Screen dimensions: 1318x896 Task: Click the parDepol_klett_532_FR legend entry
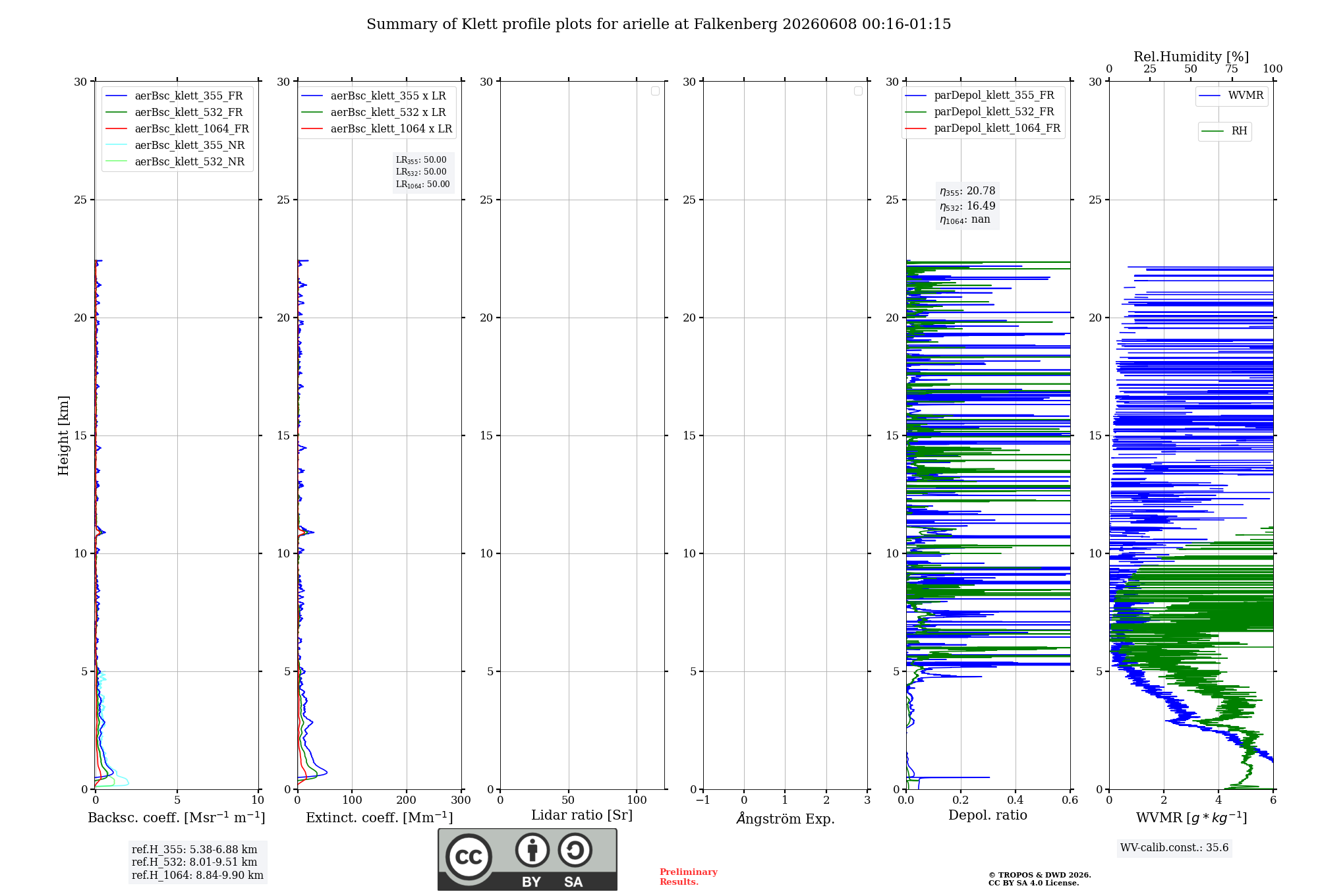pos(980,112)
